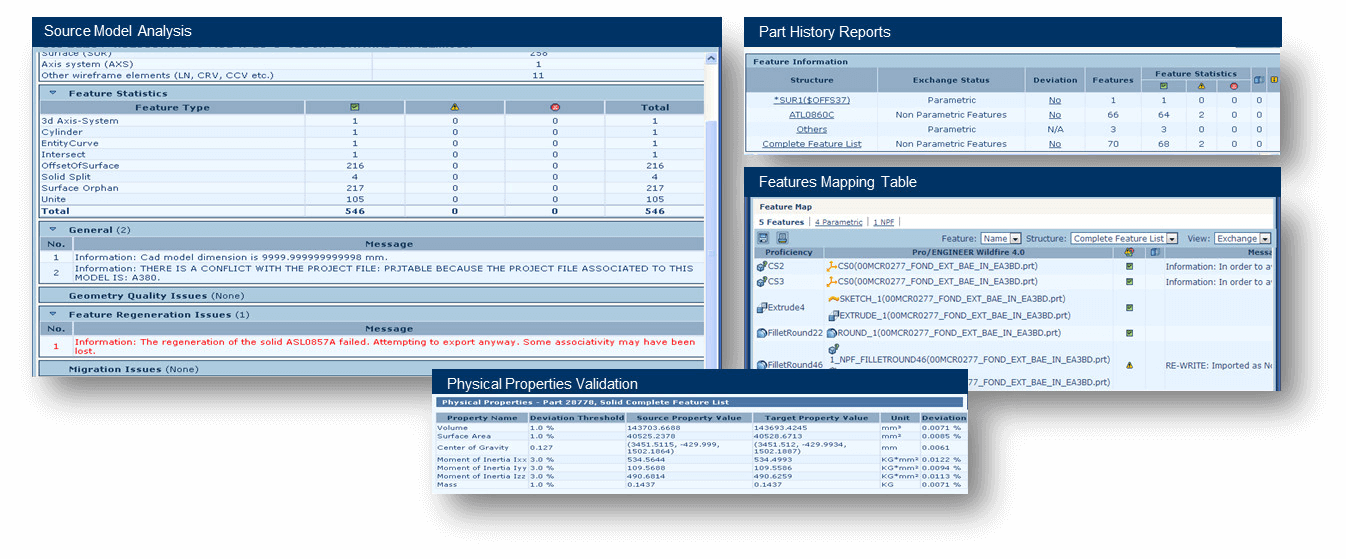Click the warning triangle column icon in Source Model Analysis
The height and width of the screenshot is (559, 1346).
click(x=454, y=107)
